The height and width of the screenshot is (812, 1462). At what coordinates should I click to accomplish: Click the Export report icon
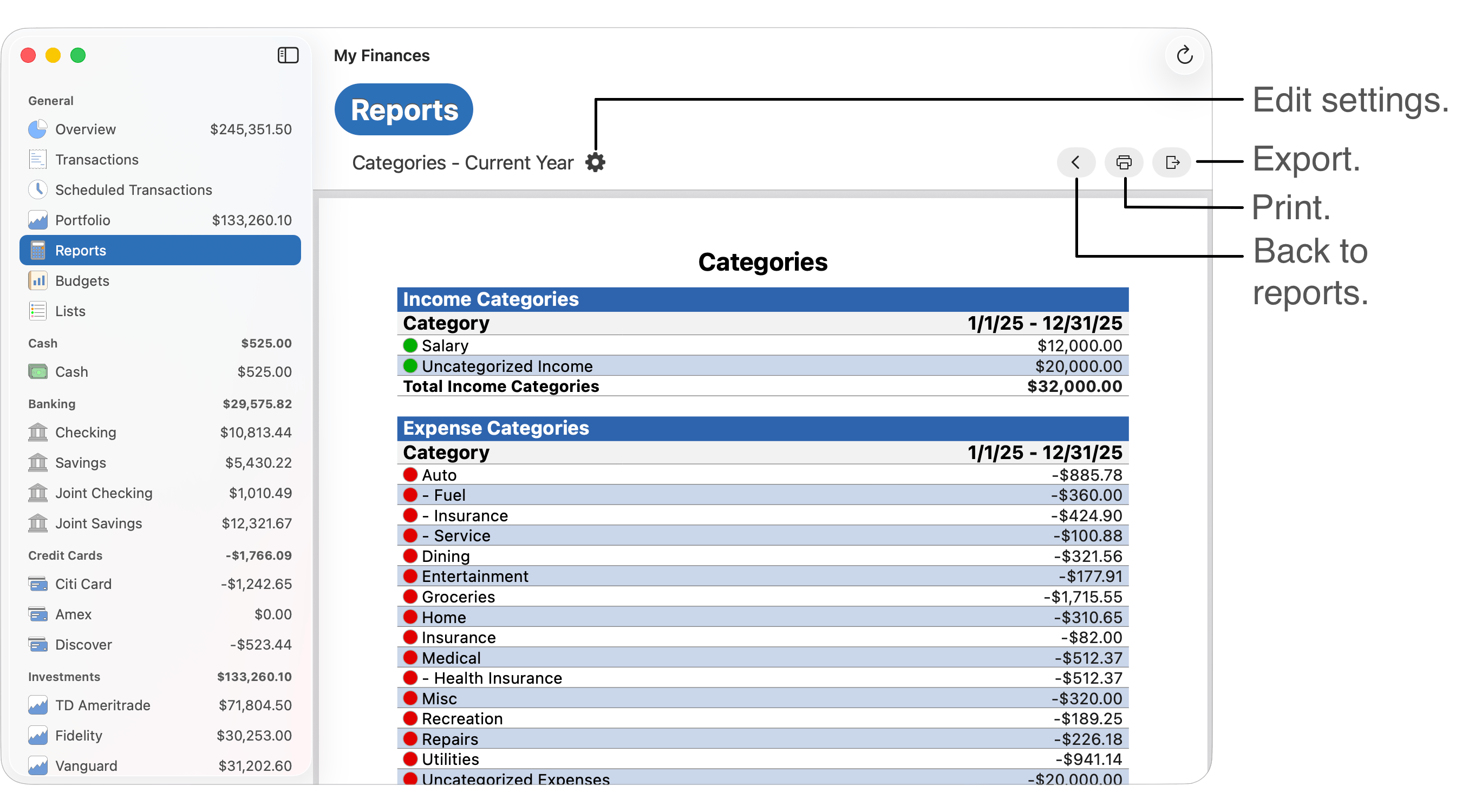[x=1171, y=162]
